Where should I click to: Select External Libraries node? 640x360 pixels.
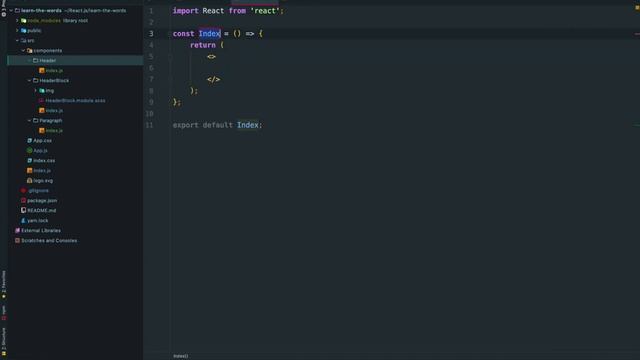click(41, 231)
